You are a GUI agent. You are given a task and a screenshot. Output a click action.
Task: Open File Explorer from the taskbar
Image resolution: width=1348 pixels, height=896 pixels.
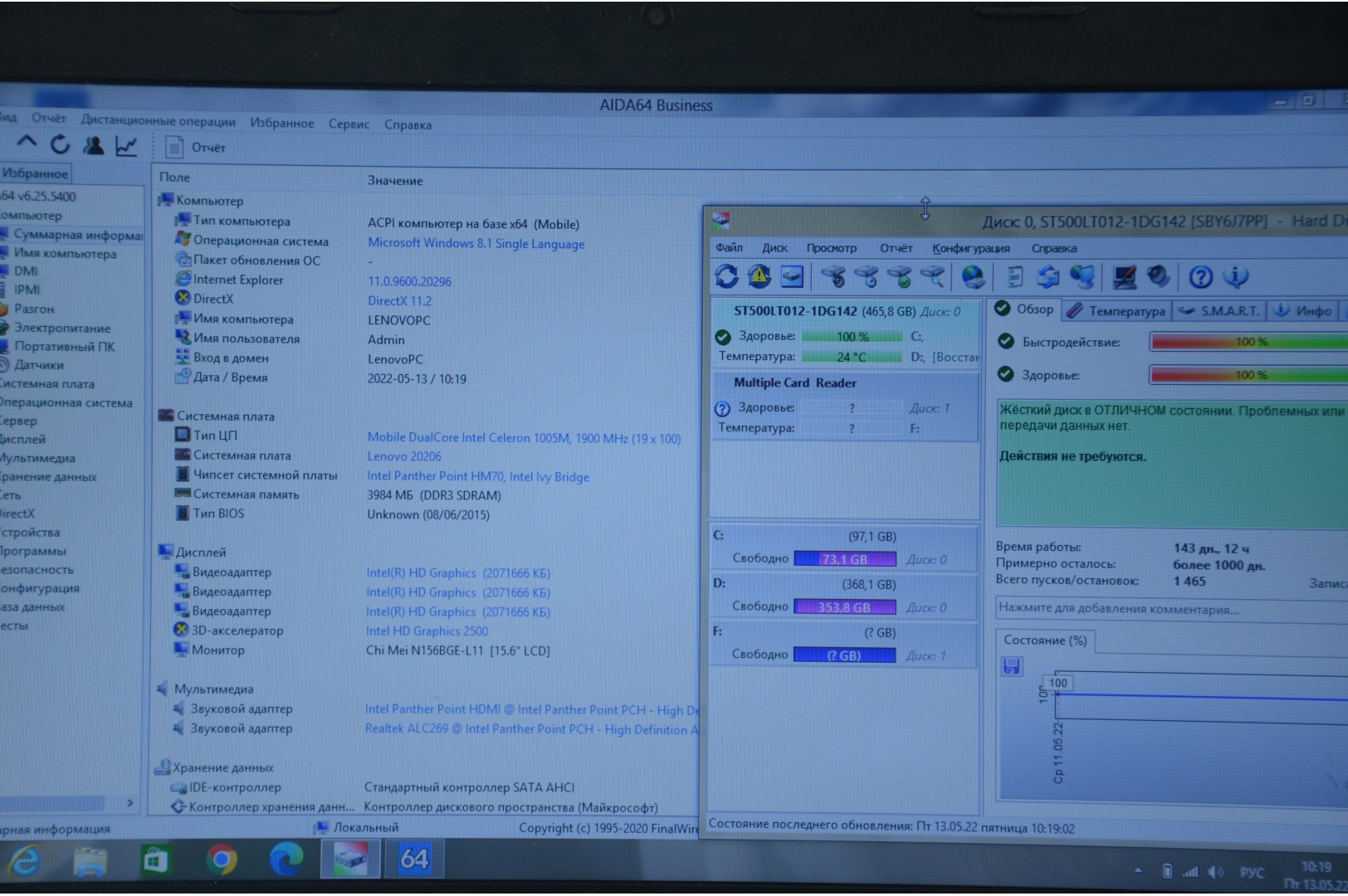(x=90, y=861)
